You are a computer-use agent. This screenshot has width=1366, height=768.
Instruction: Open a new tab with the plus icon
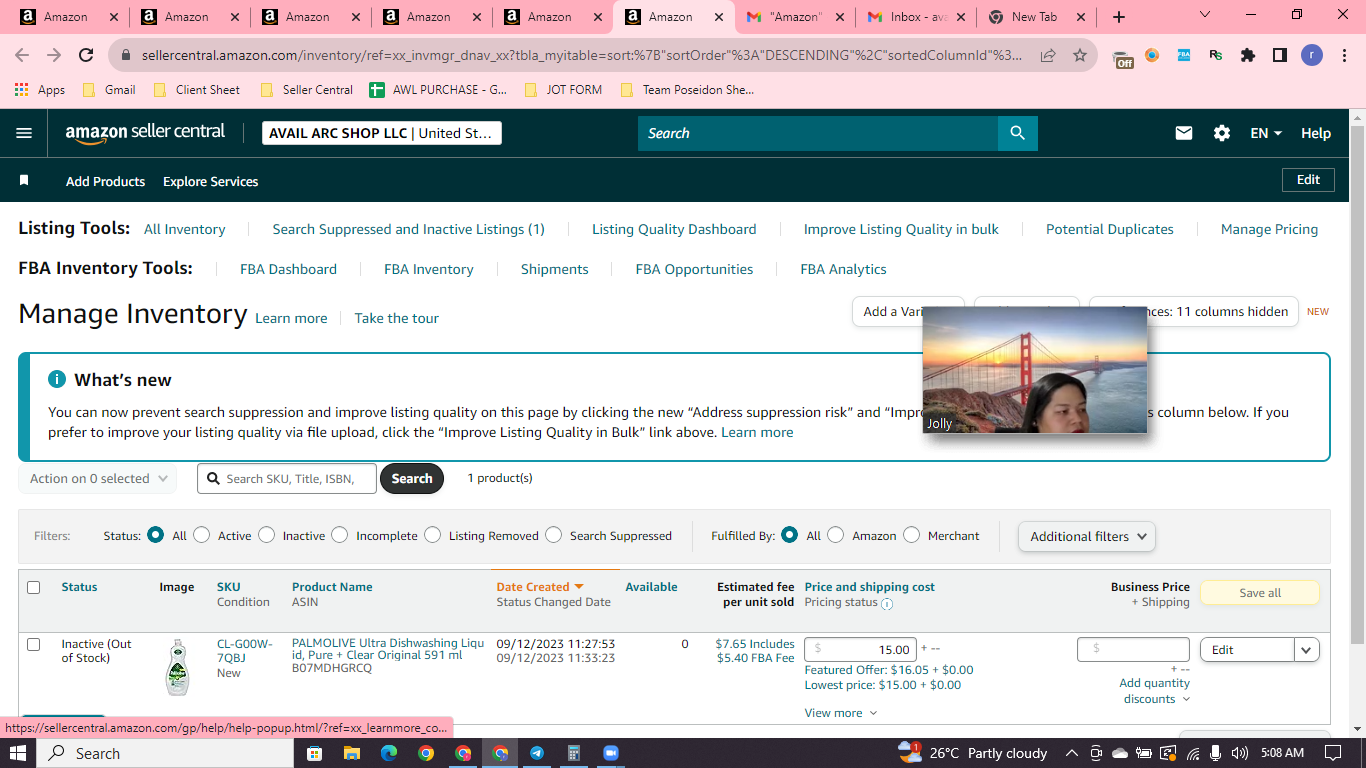click(x=1119, y=17)
